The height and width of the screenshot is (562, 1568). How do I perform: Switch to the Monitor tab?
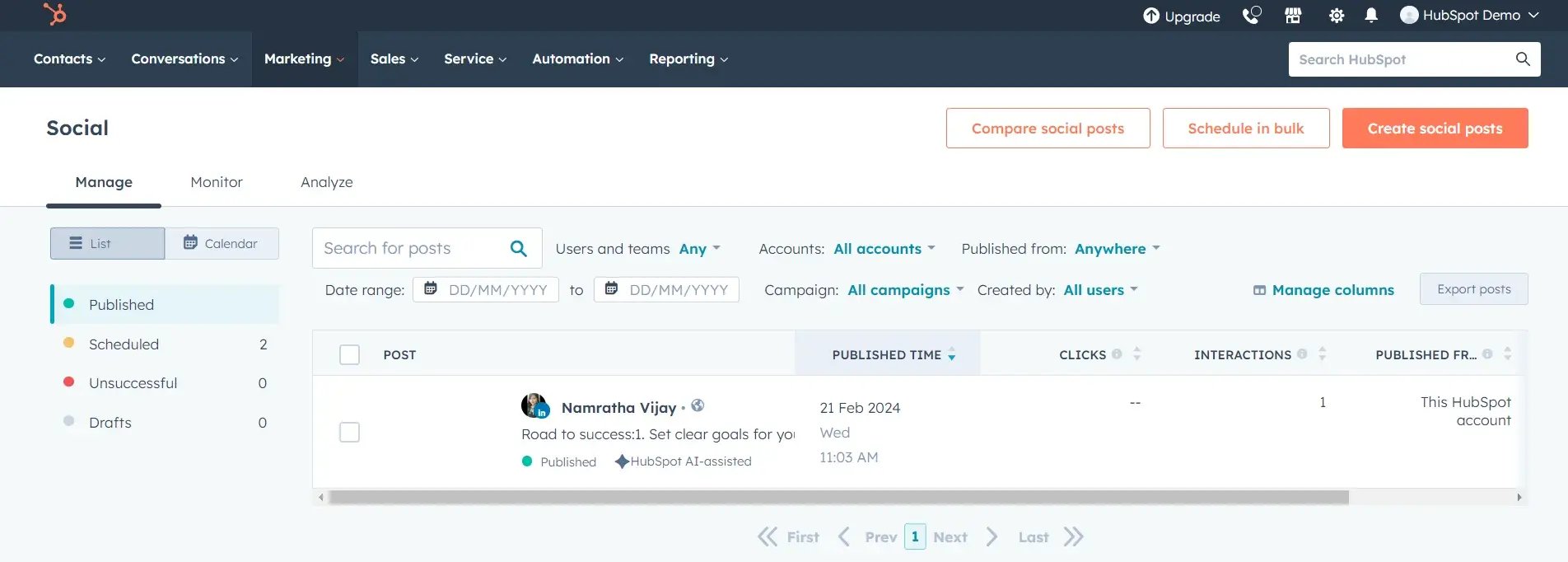tap(217, 182)
